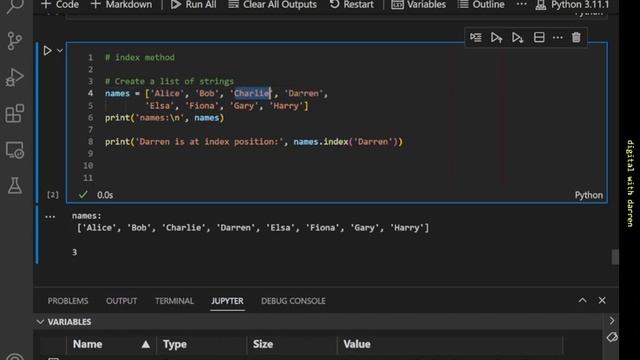Open the Variables viewer
Screen dimensions: 640x360
tap(419, 5)
